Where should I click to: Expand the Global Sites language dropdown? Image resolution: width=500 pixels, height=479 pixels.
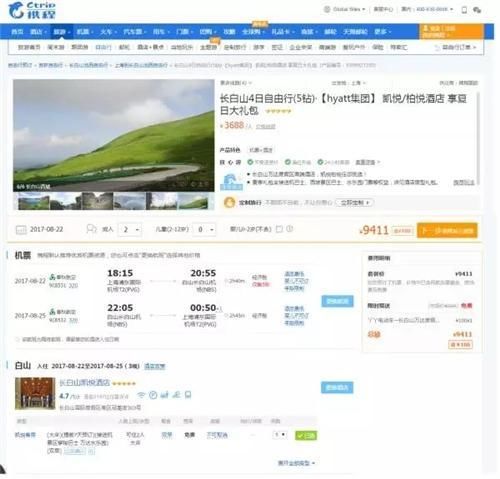(x=345, y=9)
